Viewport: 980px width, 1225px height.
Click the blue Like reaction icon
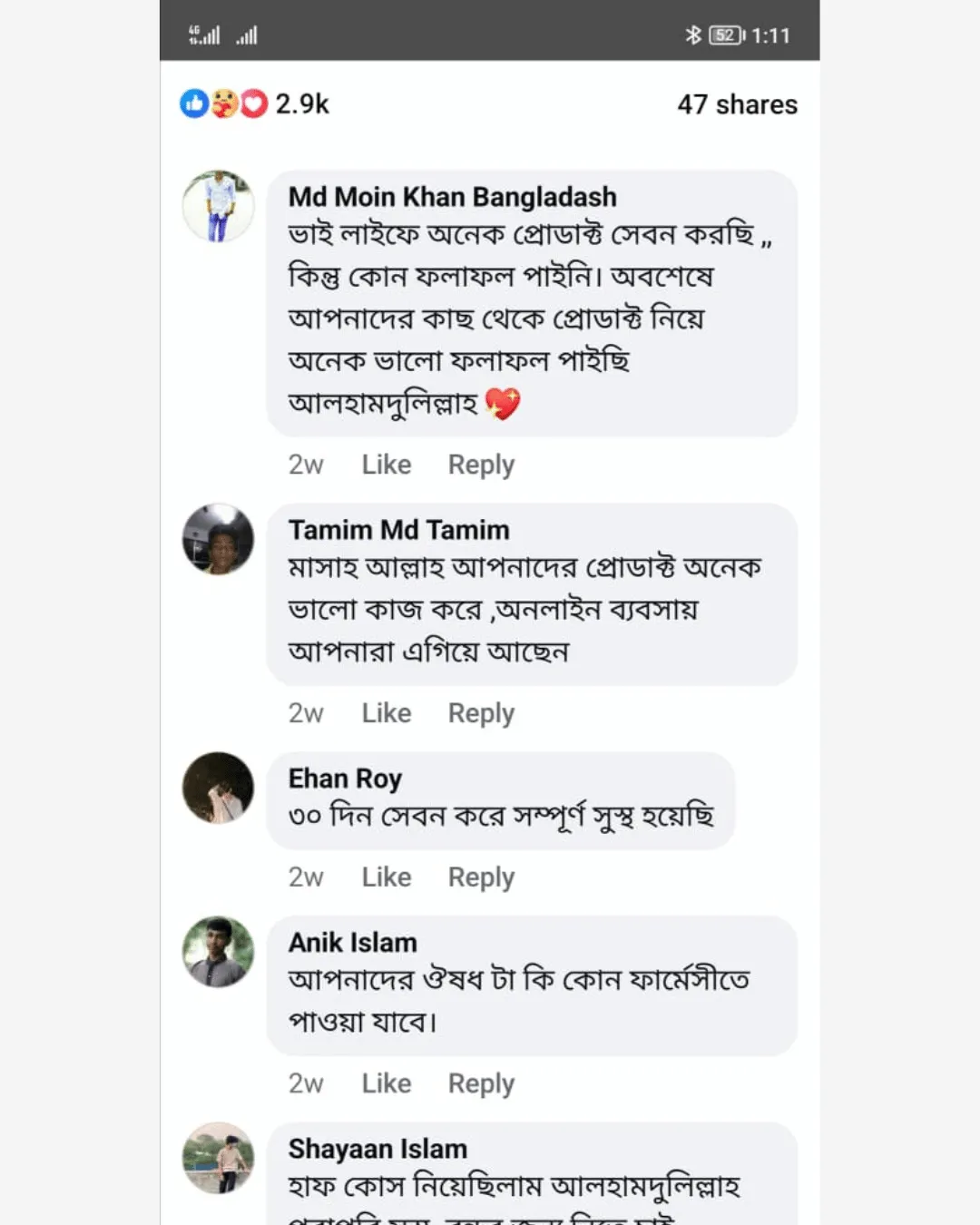pos(193,103)
